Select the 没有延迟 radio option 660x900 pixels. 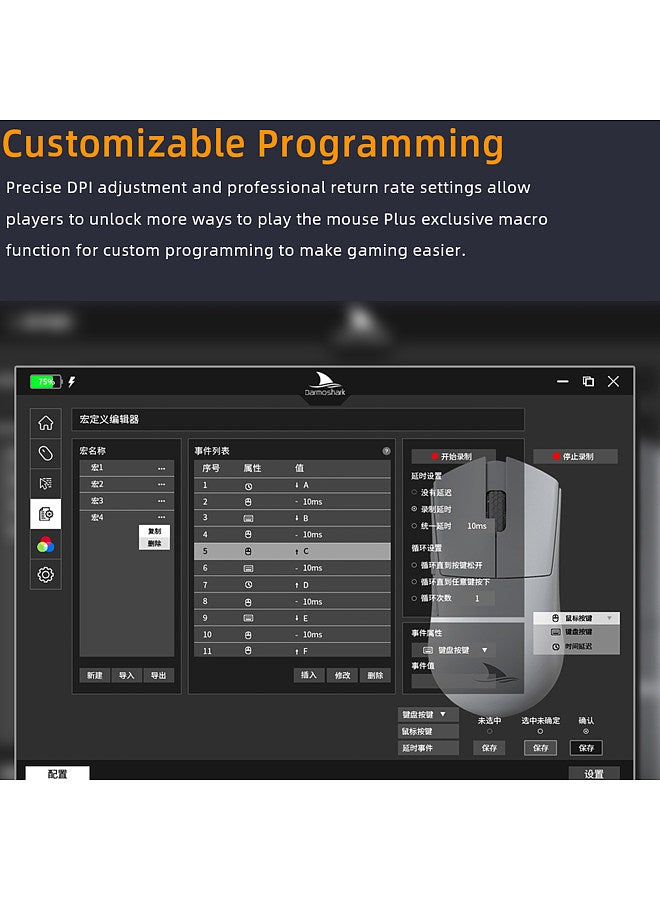[x=415, y=492]
